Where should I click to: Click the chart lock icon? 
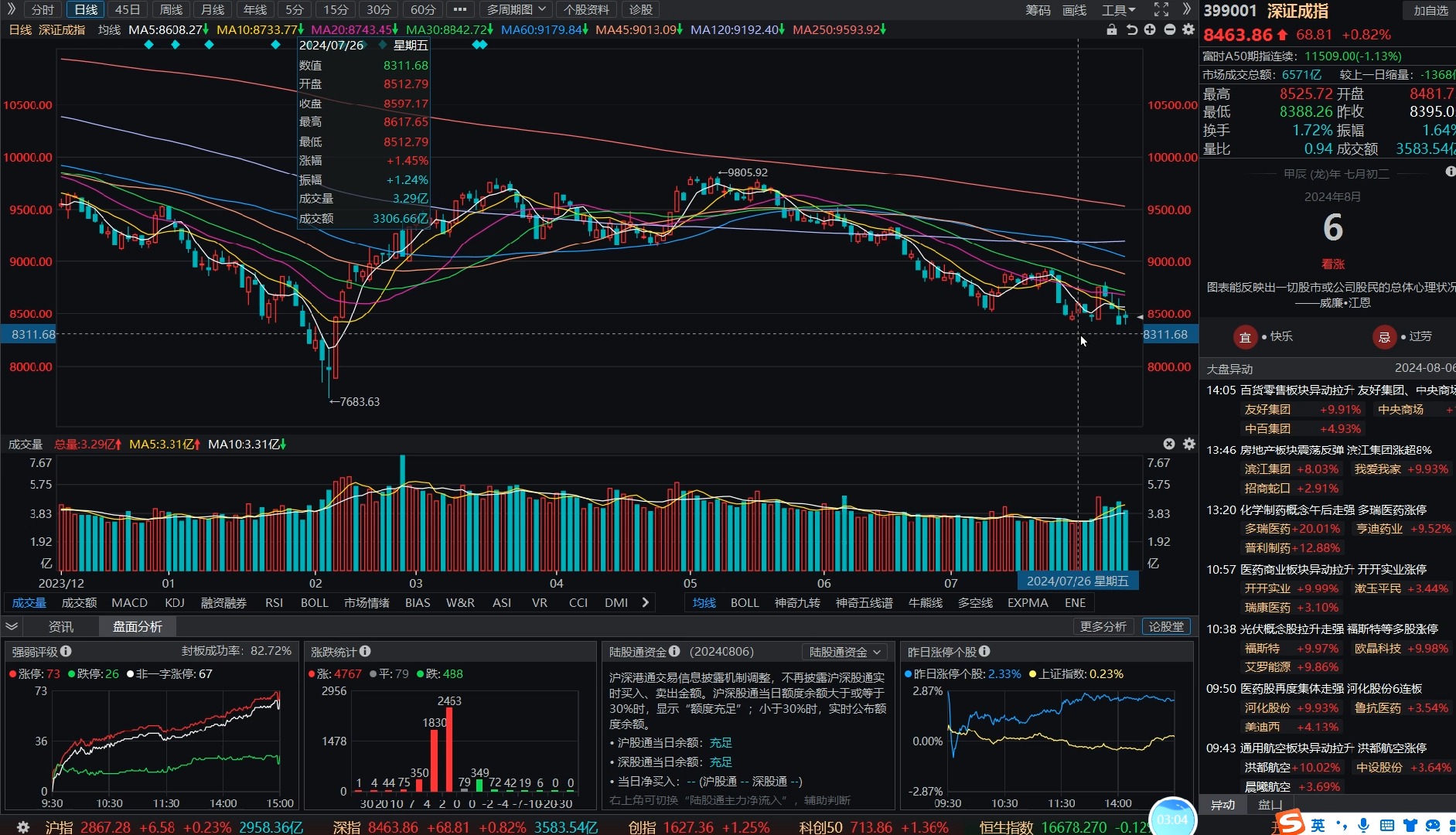[1111, 29]
